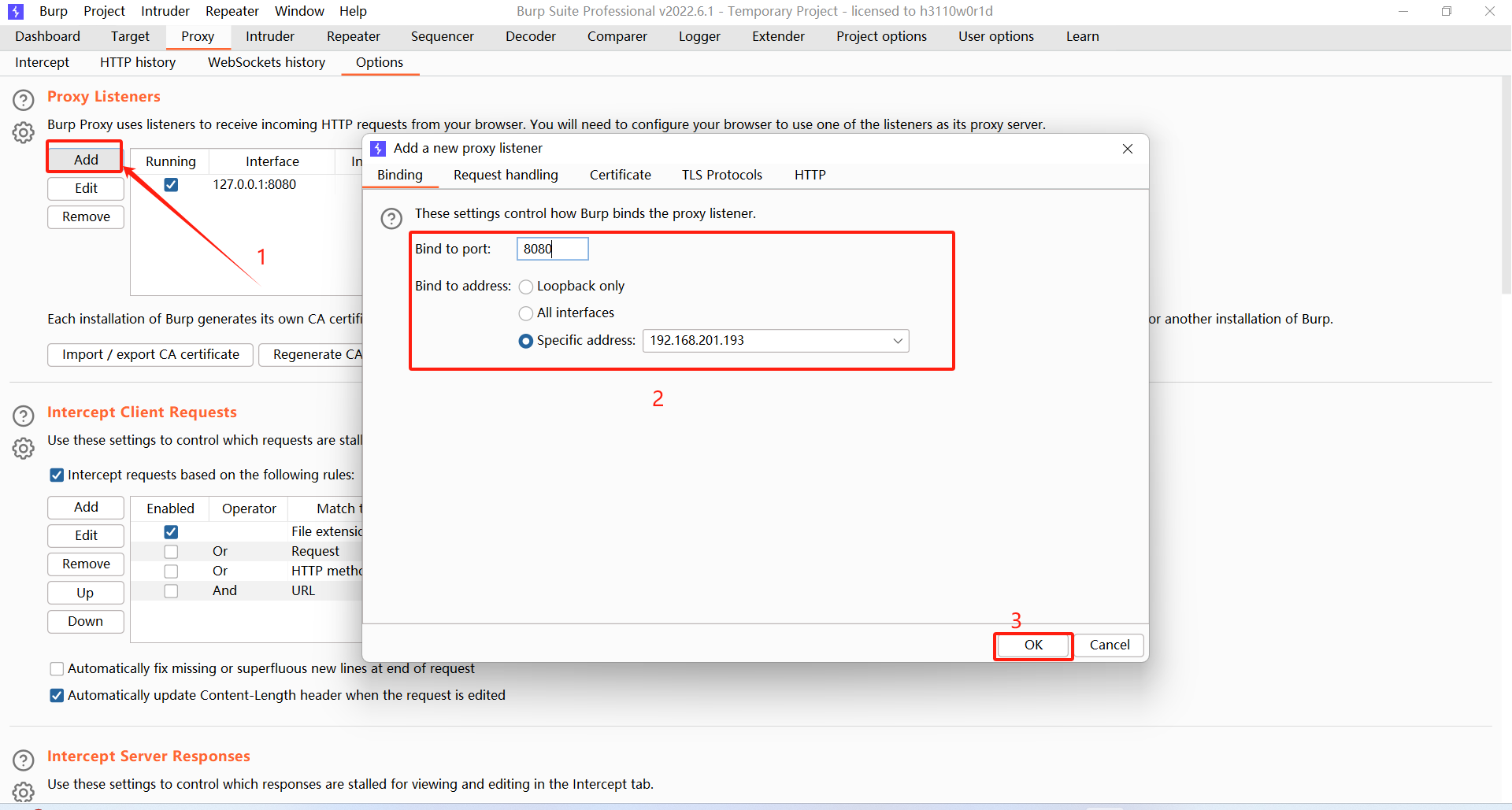The height and width of the screenshot is (810, 1512).
Task: Toggle Automatically update Content-Length header option
Action: [x=57, y=696]
